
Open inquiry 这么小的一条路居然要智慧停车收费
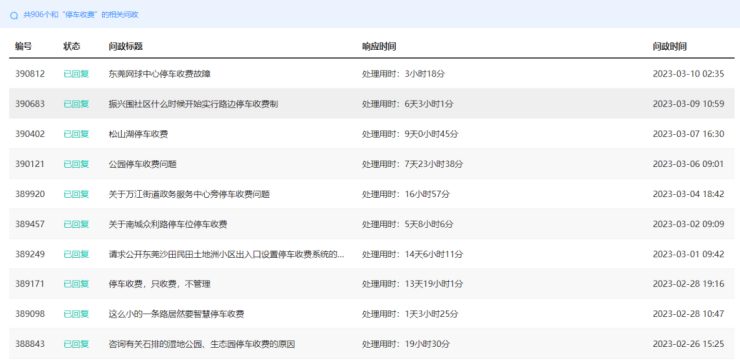coord(176,314)
